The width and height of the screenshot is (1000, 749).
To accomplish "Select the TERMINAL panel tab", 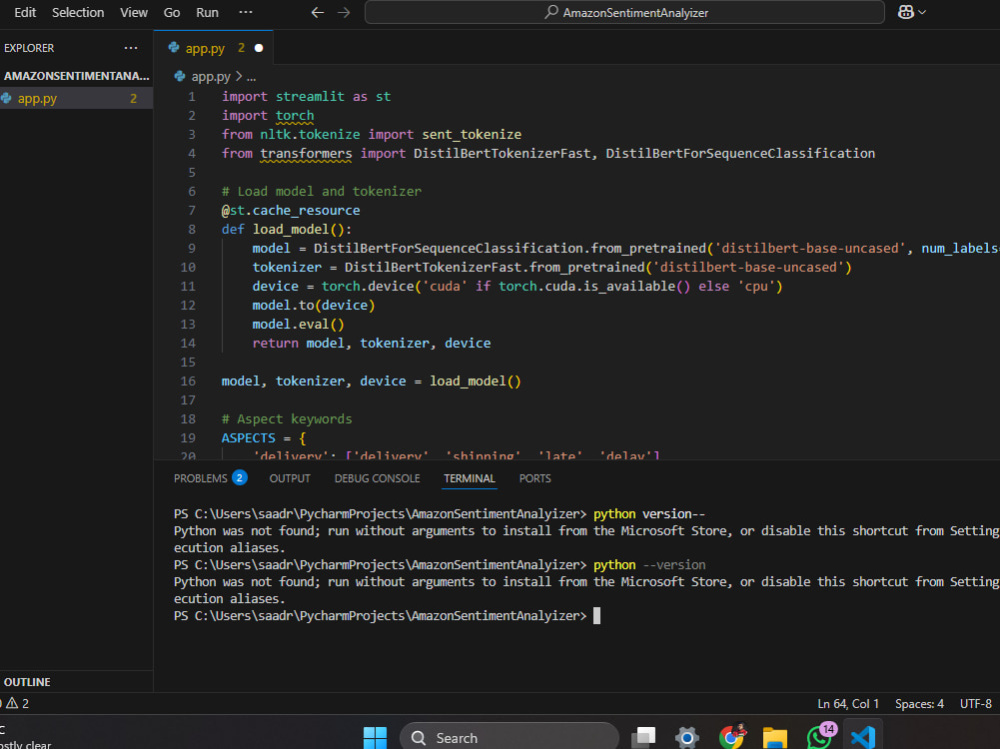I will [x=469, y=478].
